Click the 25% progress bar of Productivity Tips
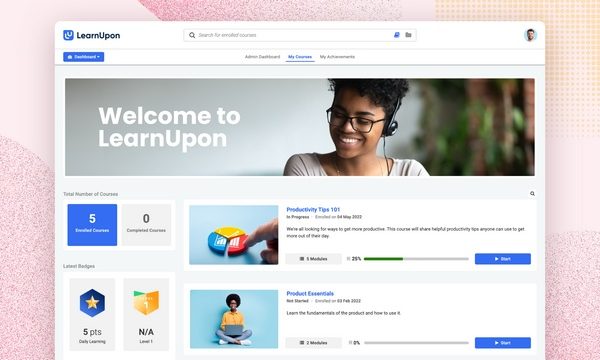The height and width of the screenshot is (360, 600). [416, 259]
